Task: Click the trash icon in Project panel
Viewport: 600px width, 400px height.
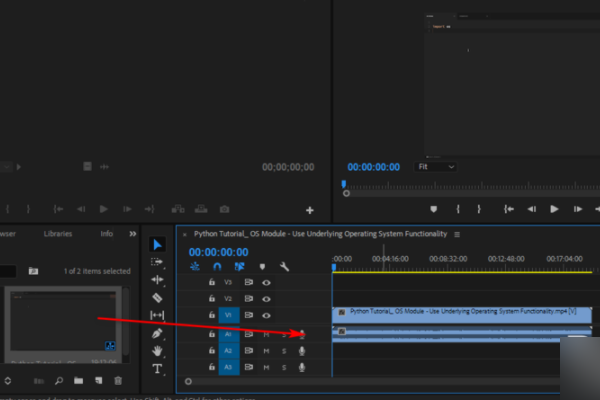Action: (118, 380)
